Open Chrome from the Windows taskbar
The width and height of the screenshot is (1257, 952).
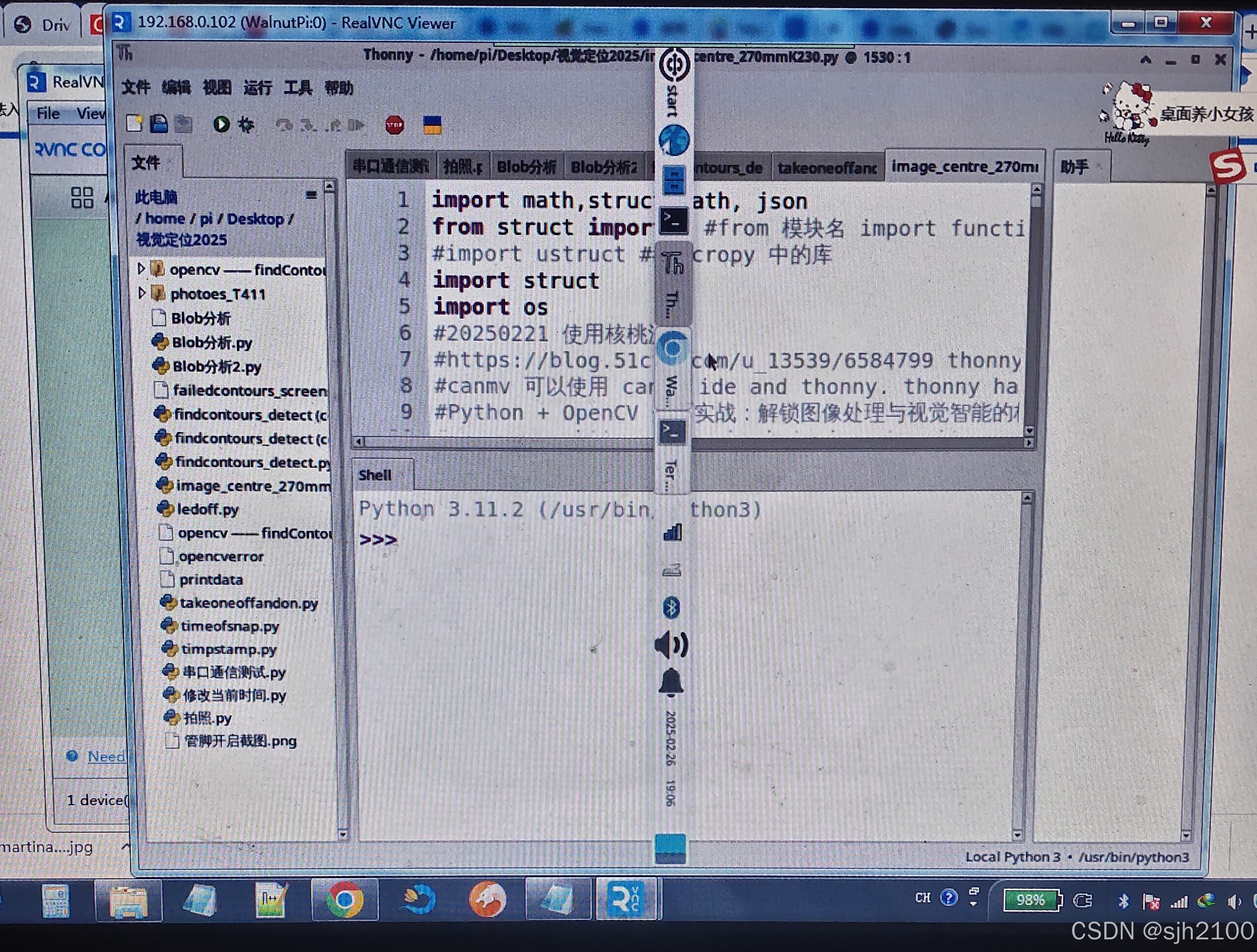[345, 899]
